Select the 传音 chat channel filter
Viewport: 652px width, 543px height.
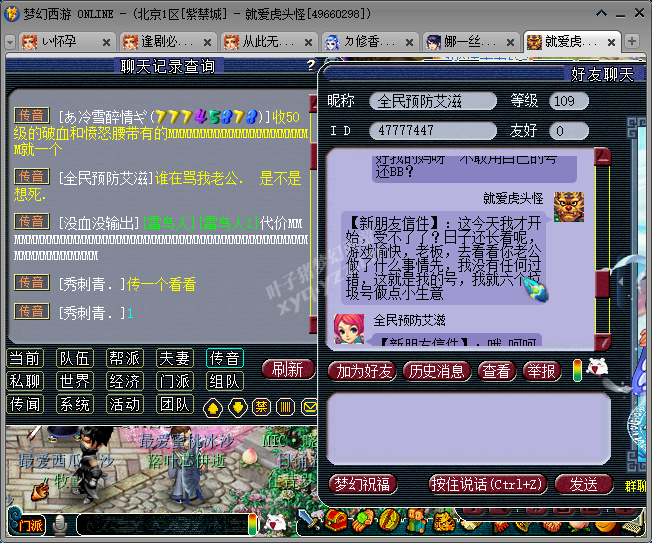225,358
